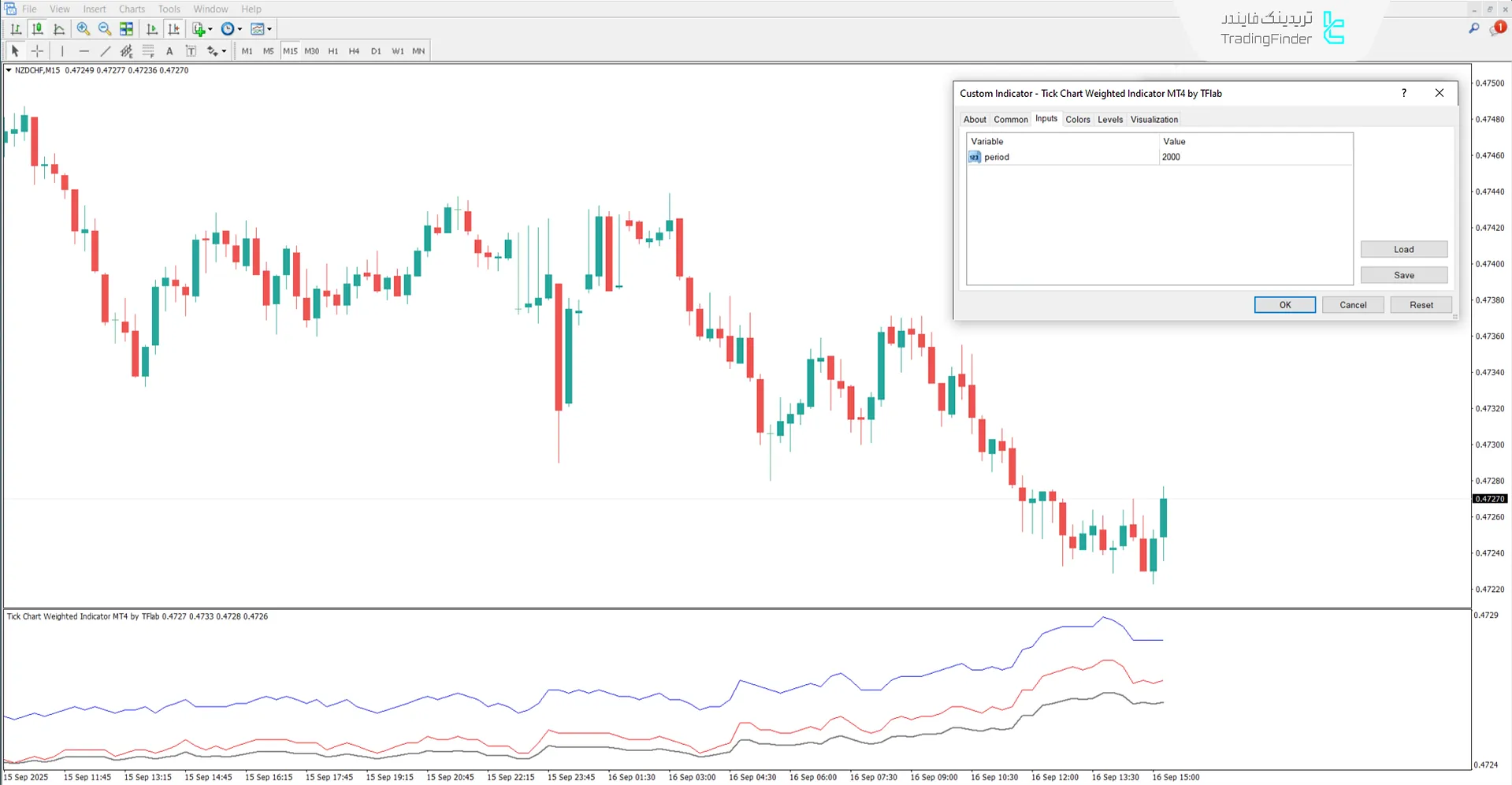The height and width of the screenshot is (785, 1512).
Task: Toggle Chart Shift on
Action: [x=174, y=29]
